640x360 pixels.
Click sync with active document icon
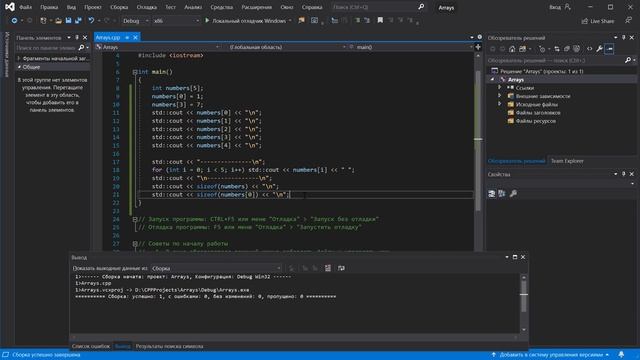coord(557,49)
